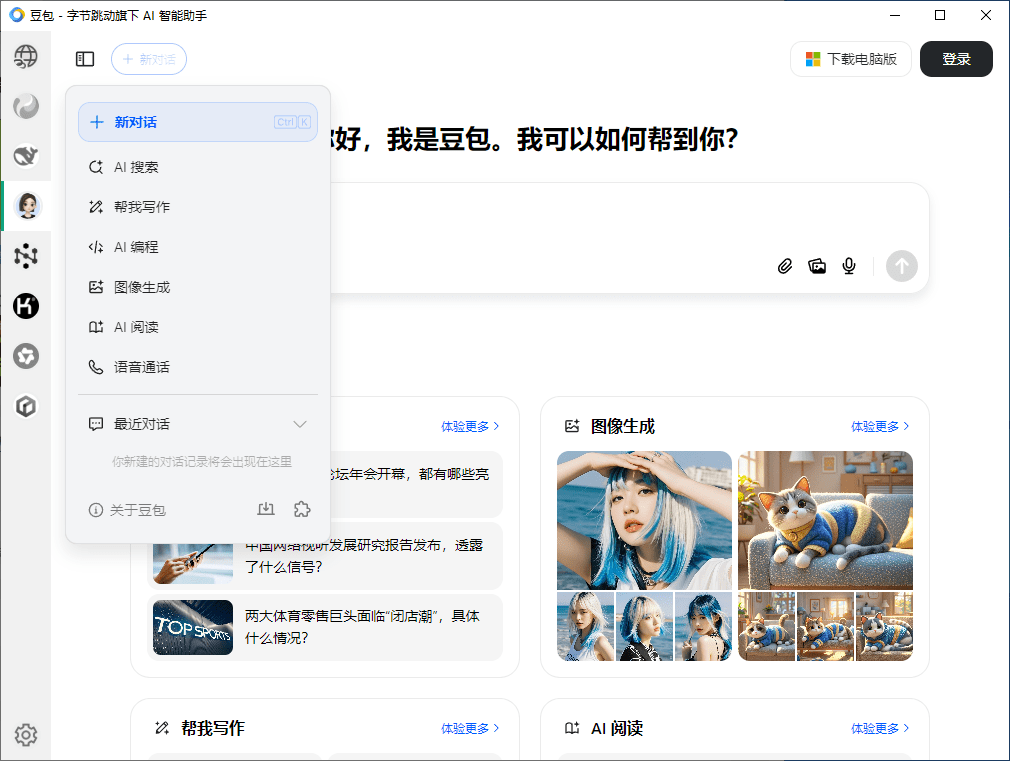
Task: Click the 下载电脑版 download button
Action: pyautogui.click(x=850, y=59)
